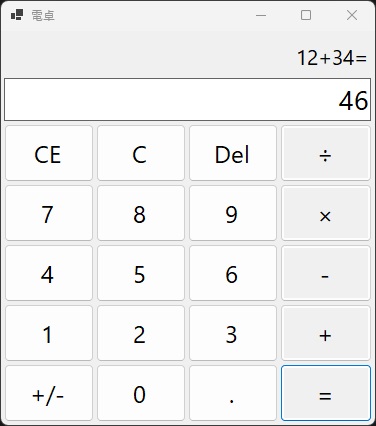
Task: Click the decimal point button
Action: pos(233,393)
